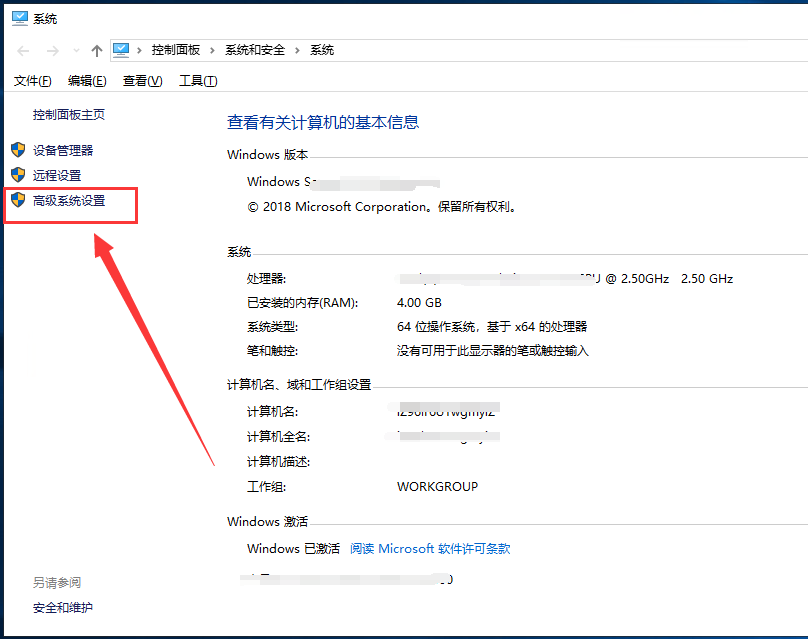Click the 计算机名 label
808x639 pixels.
[273, 412]
